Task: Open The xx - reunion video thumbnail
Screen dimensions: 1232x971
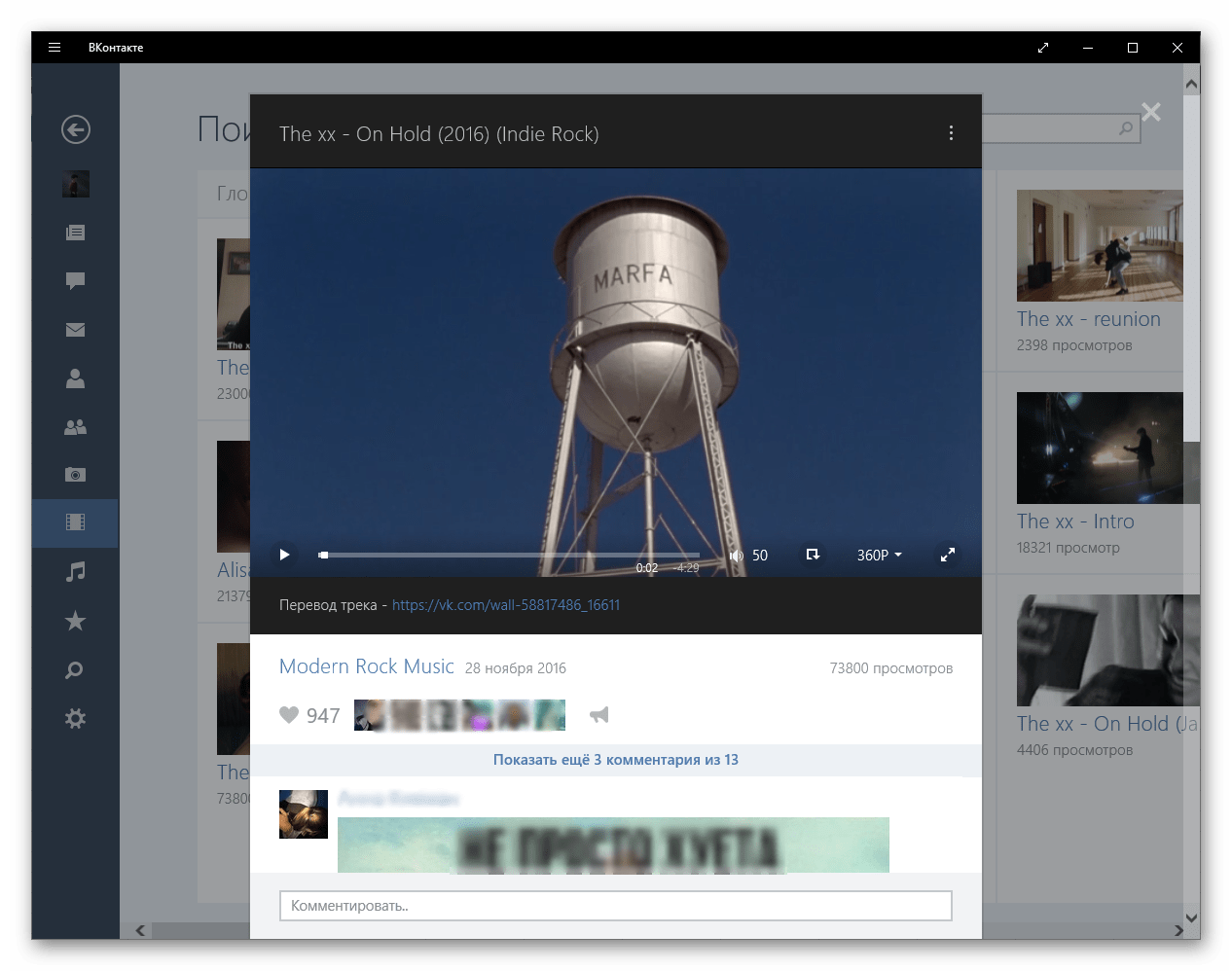Action: [x=1100, y=245]
